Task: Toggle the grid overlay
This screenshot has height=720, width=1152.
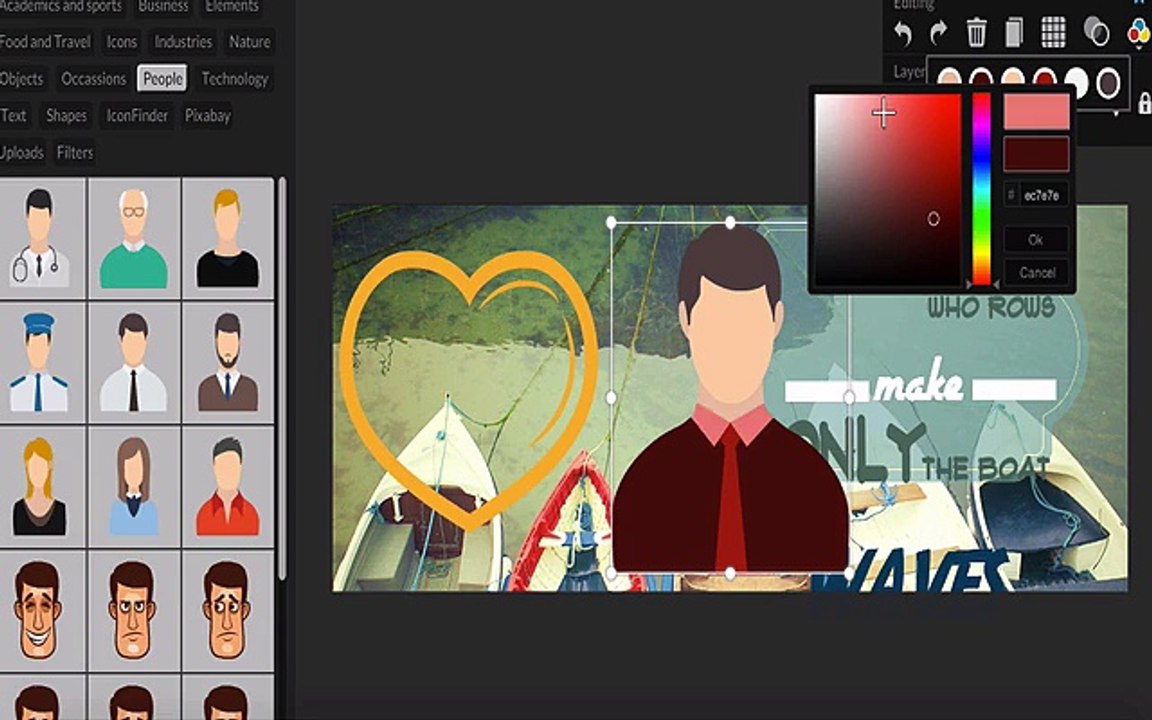Action: point(1054,33)
